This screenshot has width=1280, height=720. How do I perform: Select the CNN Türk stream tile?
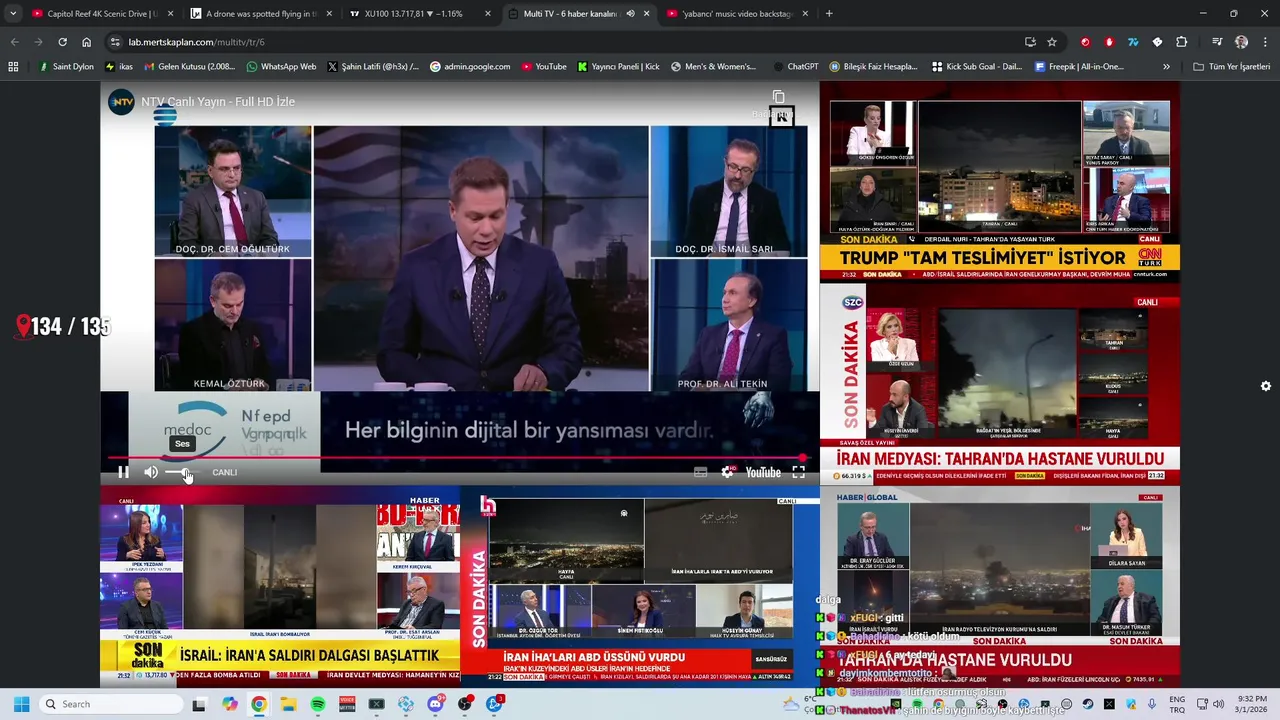1000,182
